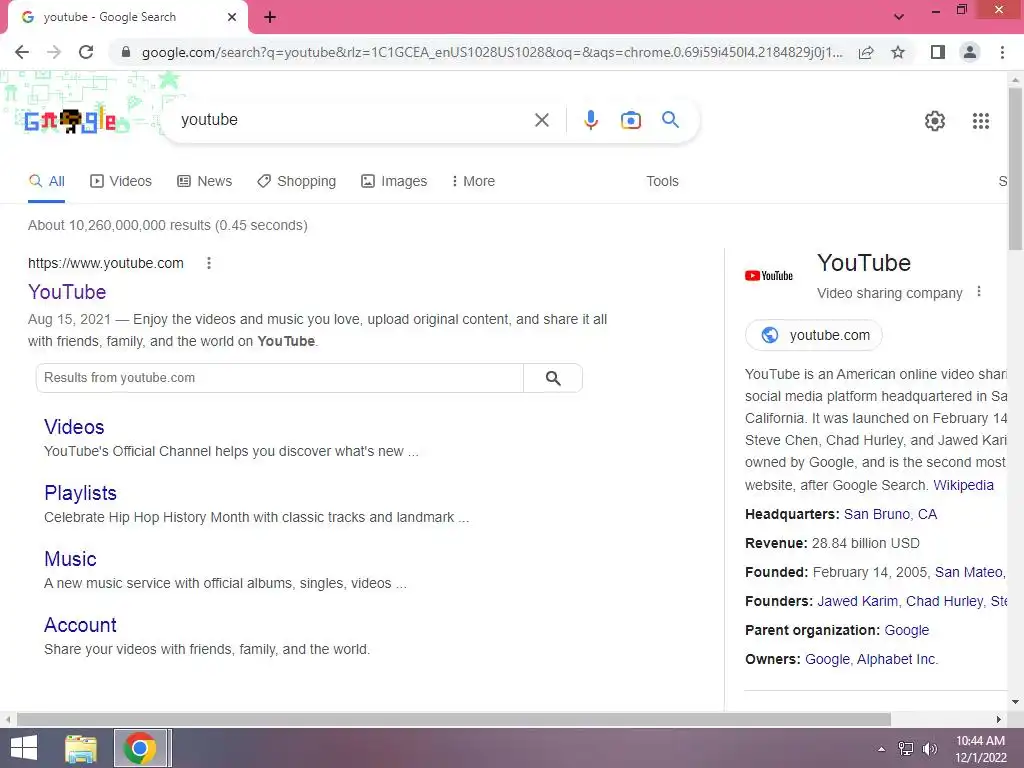Submit youtube.com site search button
Screen dimensions: 1024x768
[553, 378]
